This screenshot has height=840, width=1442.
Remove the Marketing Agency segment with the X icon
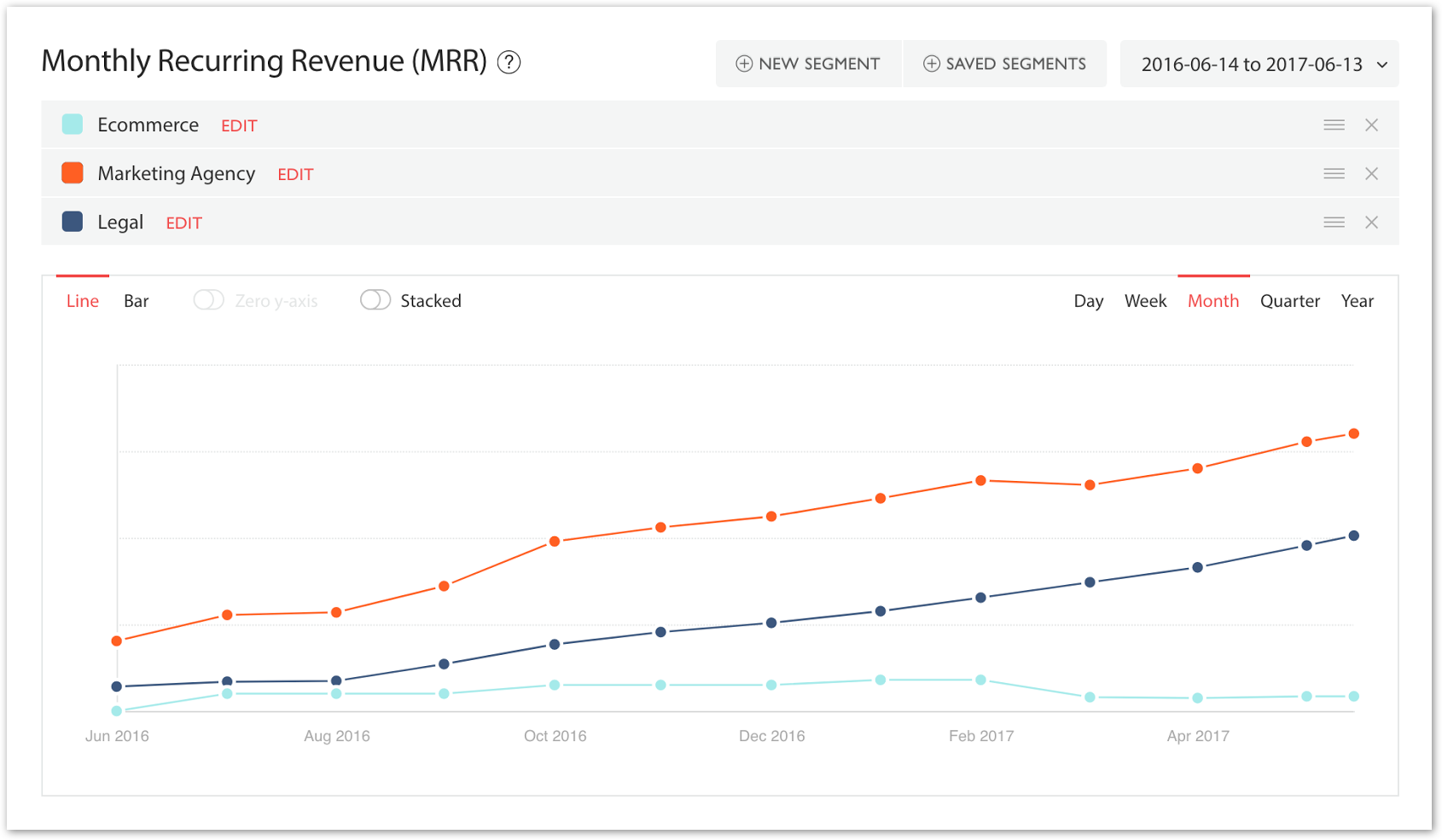(1372, 173)
